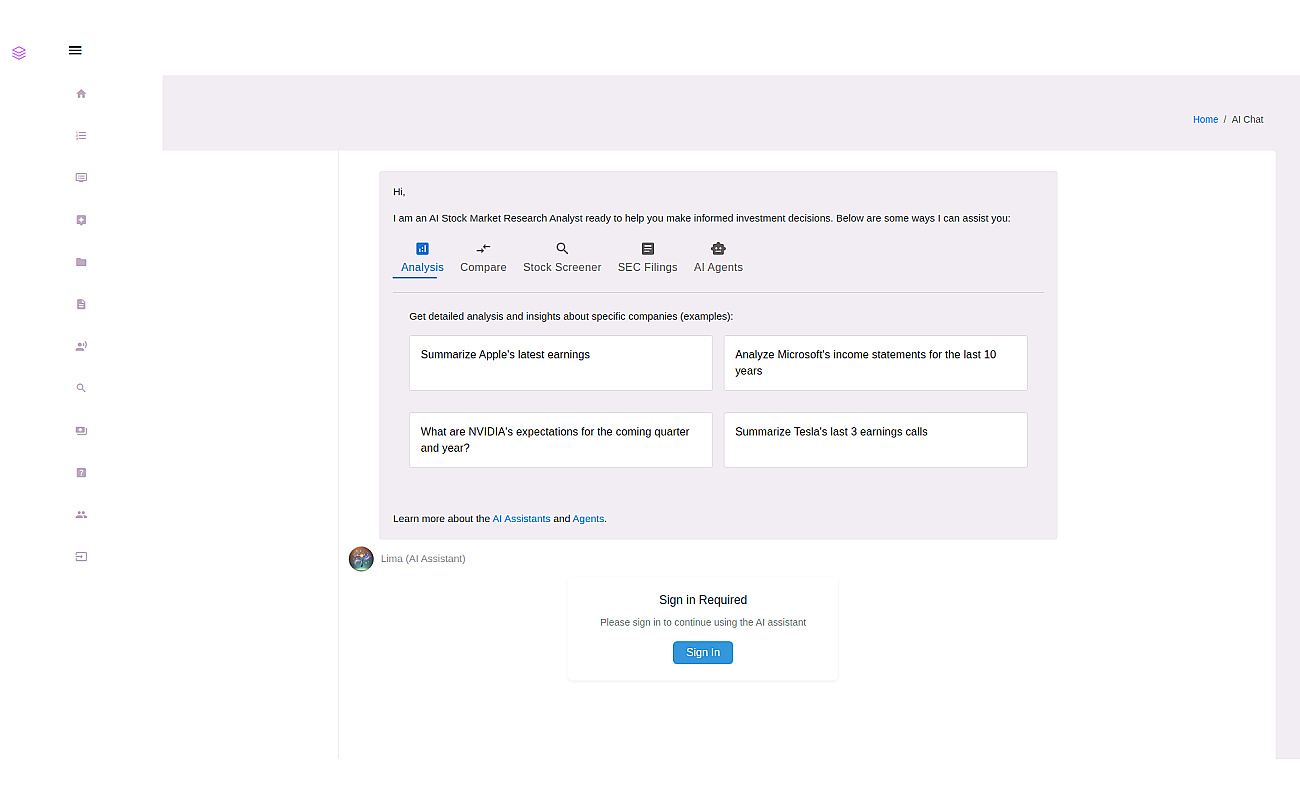This screenshot has width=1300, height=788.
Task: Click the 'AI Chat' breadcrumb text
Action: (1247, 119)
